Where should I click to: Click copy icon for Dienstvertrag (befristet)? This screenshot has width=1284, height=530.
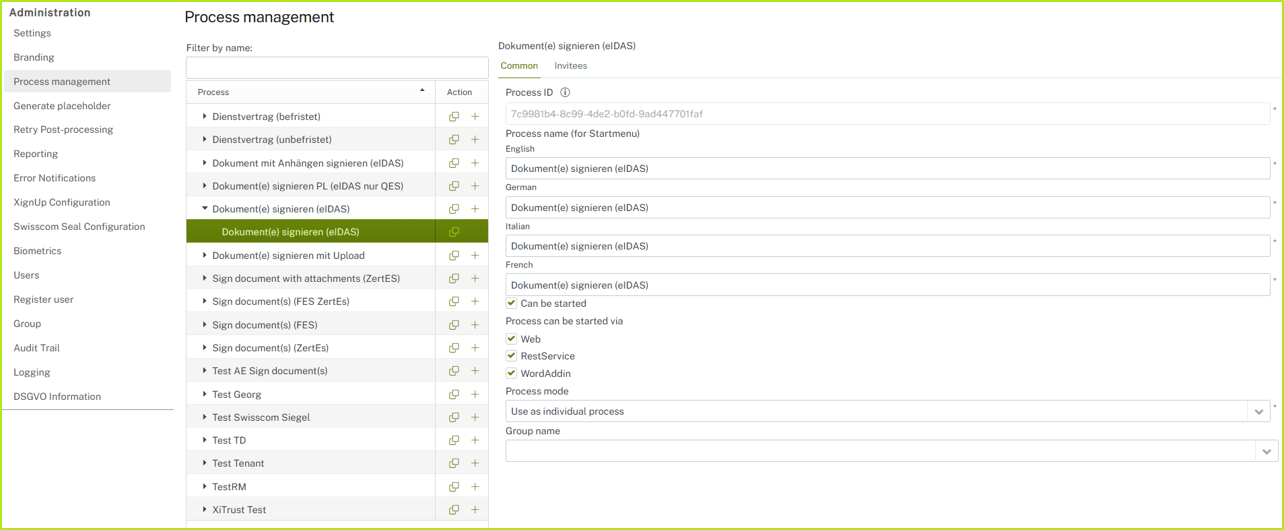454,117
